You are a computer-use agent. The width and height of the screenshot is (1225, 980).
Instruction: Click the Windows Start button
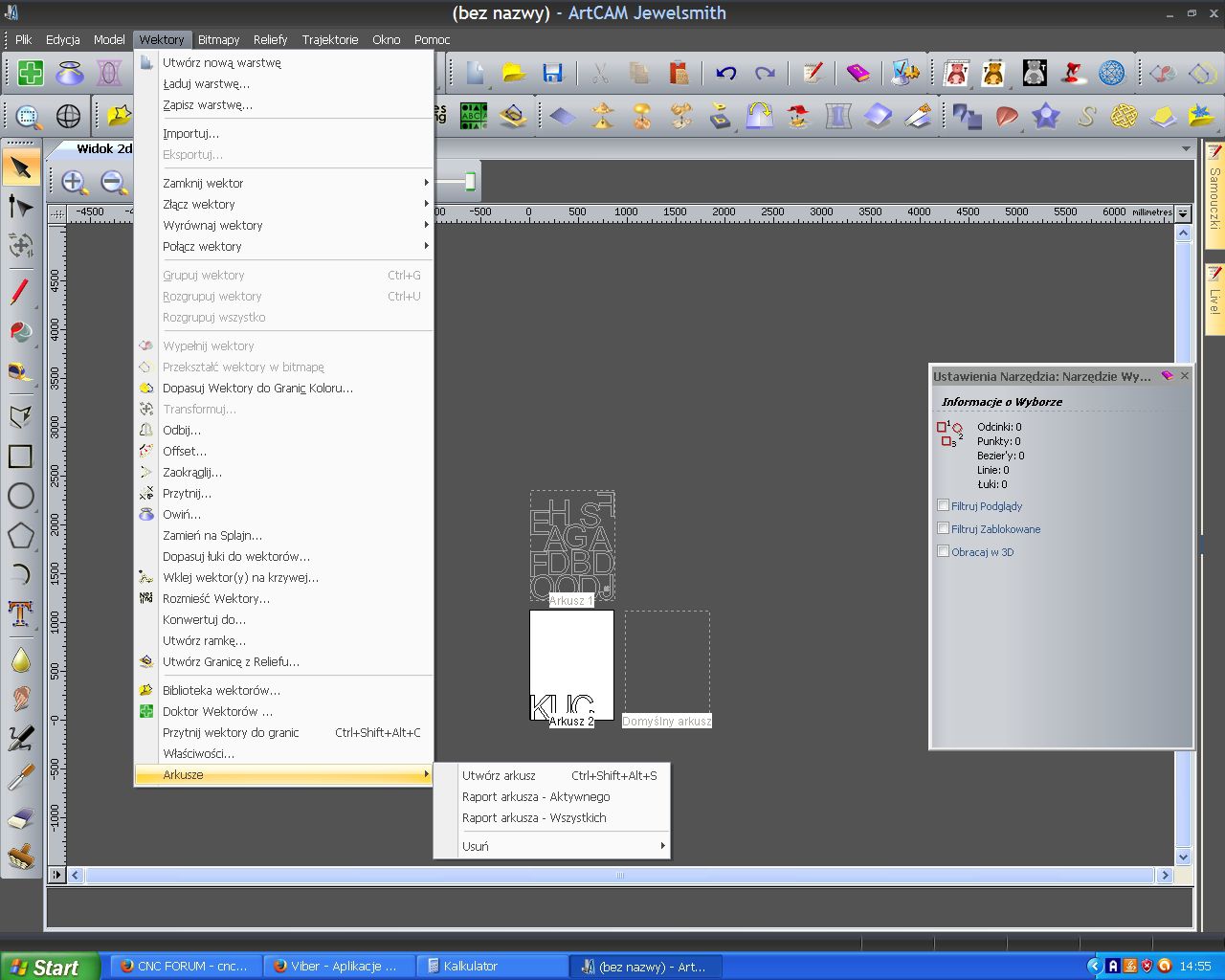point(50,967)
